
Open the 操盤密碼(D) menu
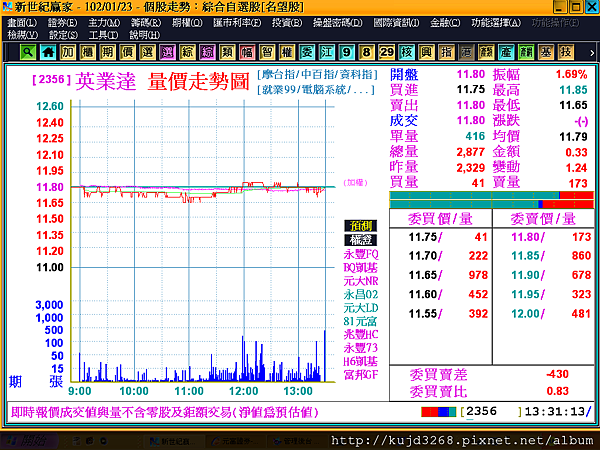(x=338, y=23)
